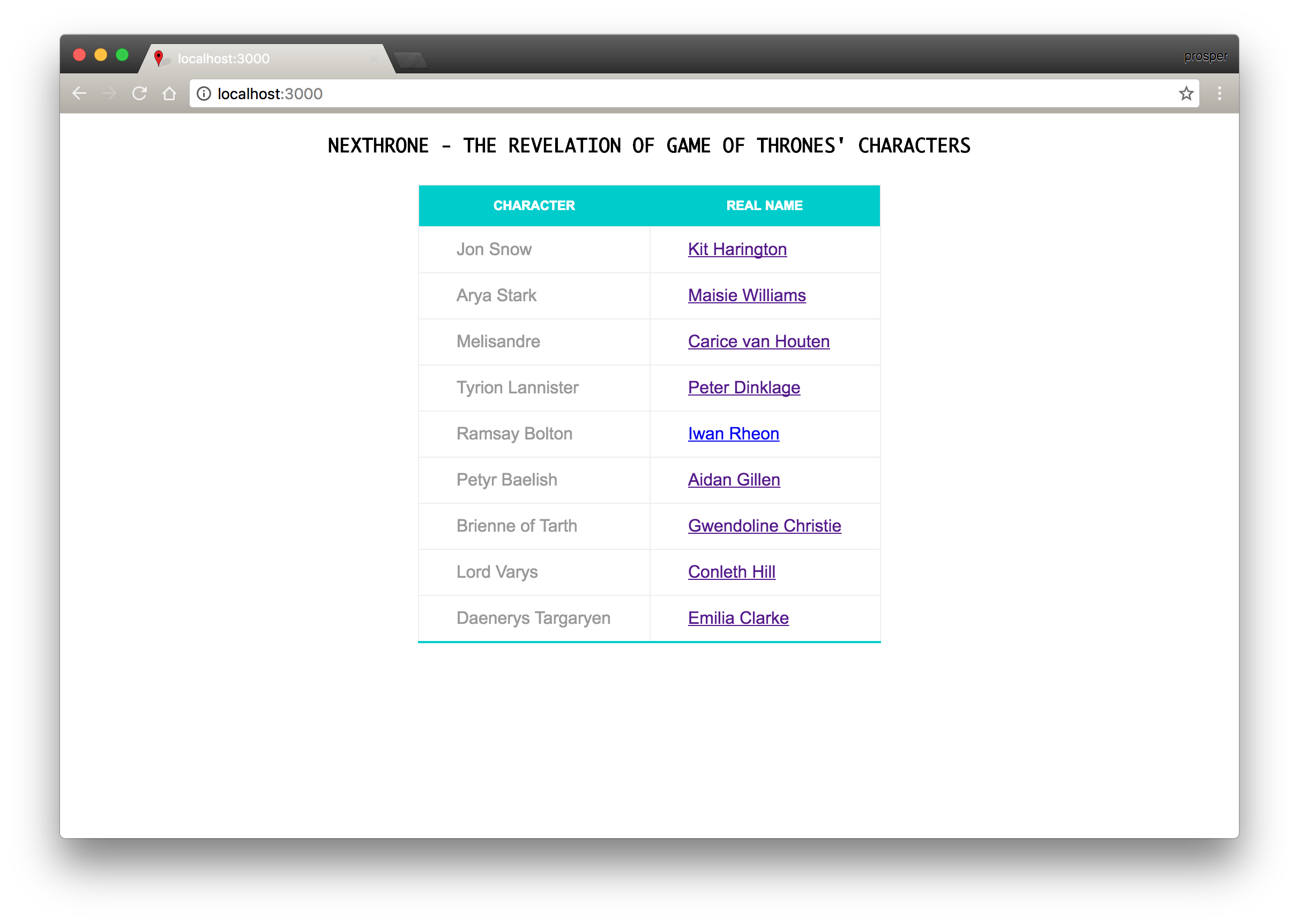This screenshot has width=1299, height=924.
Task: Click the green fullscreen window button
Action: [122, 55]
